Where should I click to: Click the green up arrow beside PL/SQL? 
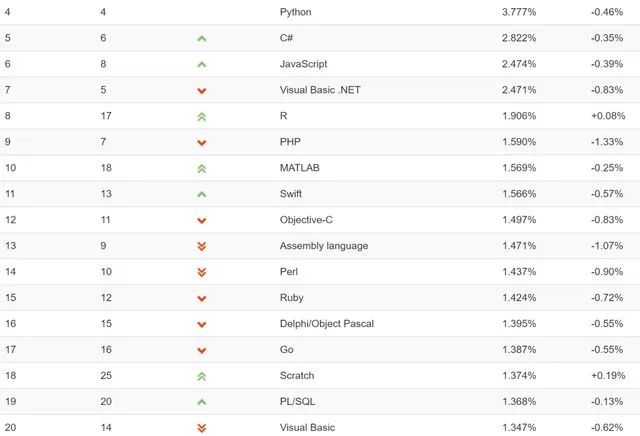[x=202, y=402]
